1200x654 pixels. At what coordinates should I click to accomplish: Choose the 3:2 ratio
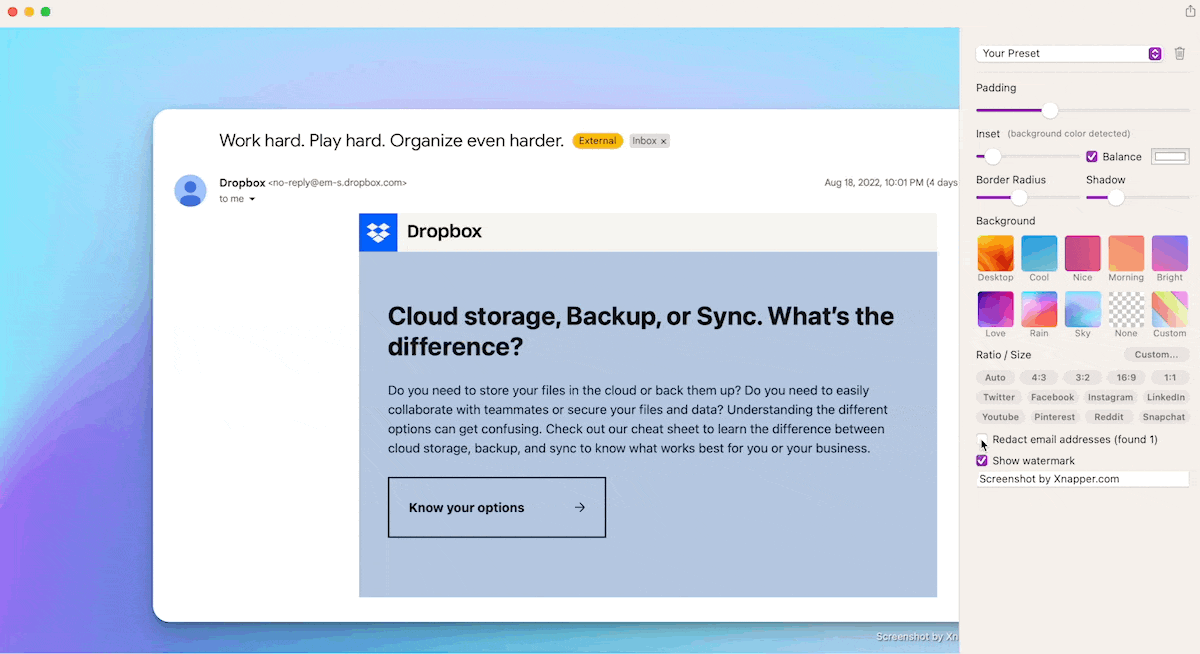point(1082,378)
